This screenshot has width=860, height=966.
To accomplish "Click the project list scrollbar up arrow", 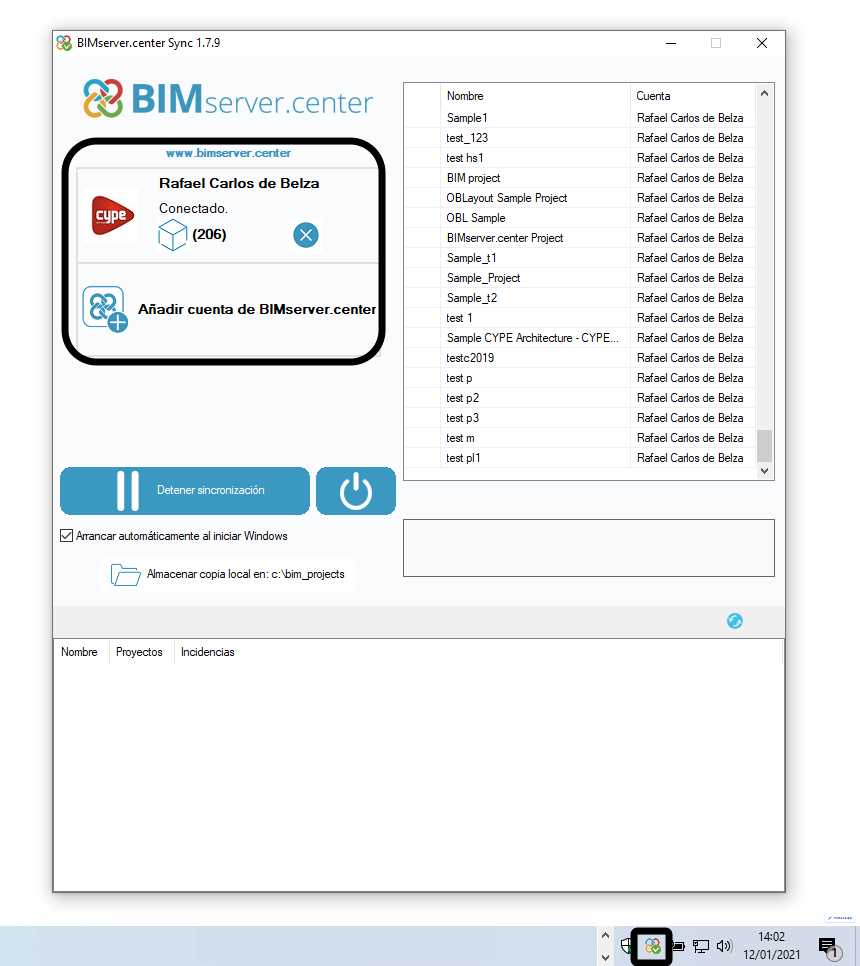I will click(x=765, y=93).
